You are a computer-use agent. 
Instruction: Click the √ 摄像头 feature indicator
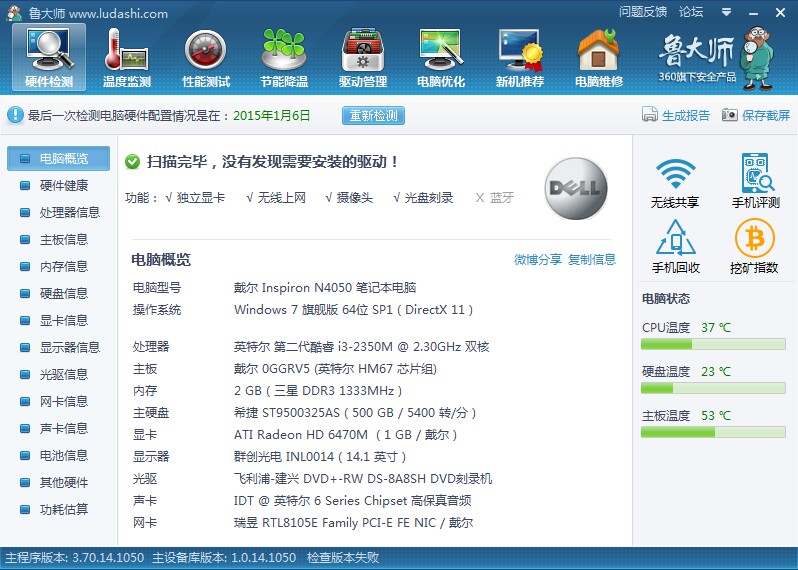click(349, 197)
